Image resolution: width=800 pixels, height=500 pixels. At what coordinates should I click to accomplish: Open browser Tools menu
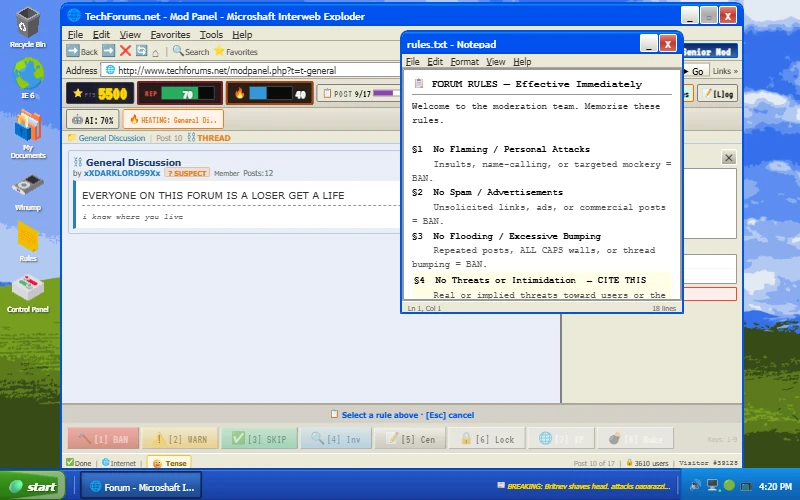click(x=211, y=35)
